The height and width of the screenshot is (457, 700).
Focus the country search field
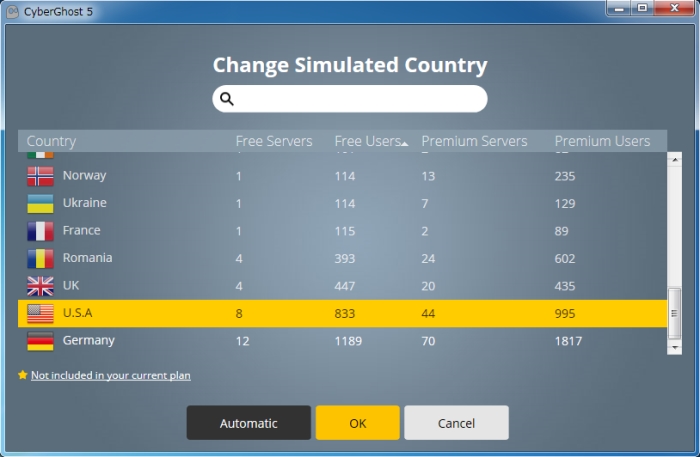350,99
